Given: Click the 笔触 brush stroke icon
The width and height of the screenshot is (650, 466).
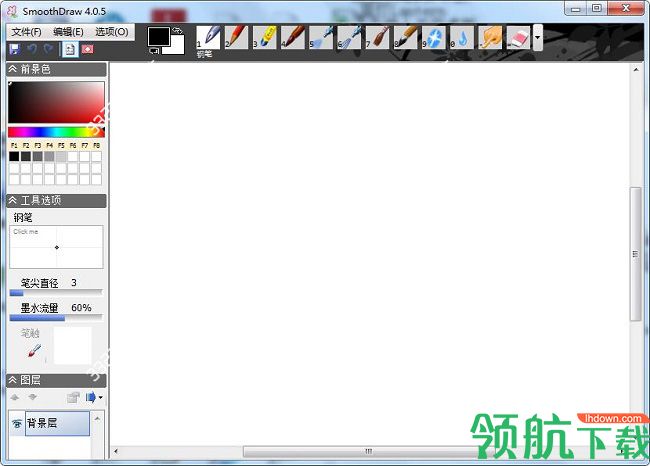Looking at the screenshot, I should pyautogui.click(x=34, y=351).
